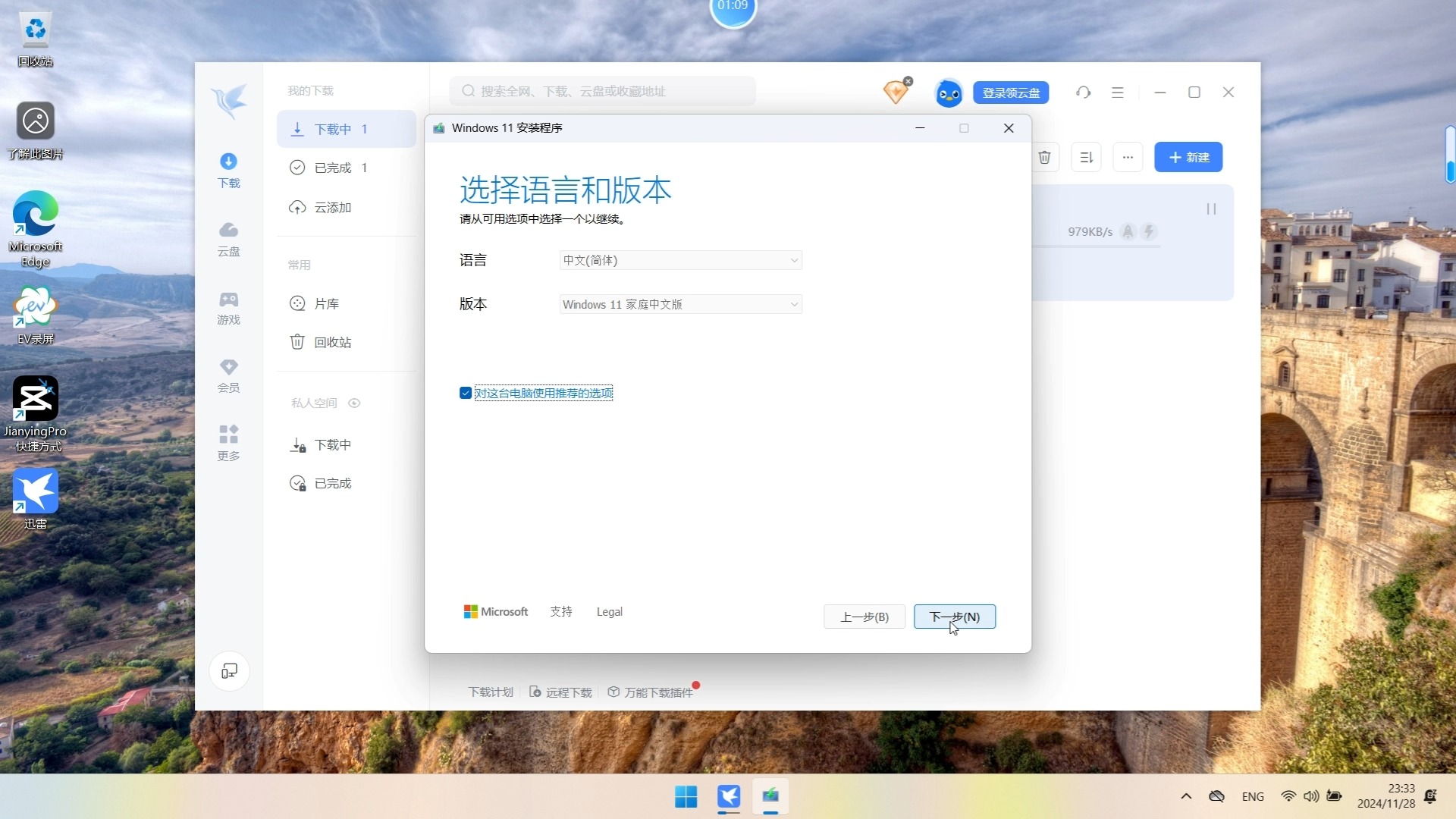Toggle private space visibility eye icon

[354, 403]
